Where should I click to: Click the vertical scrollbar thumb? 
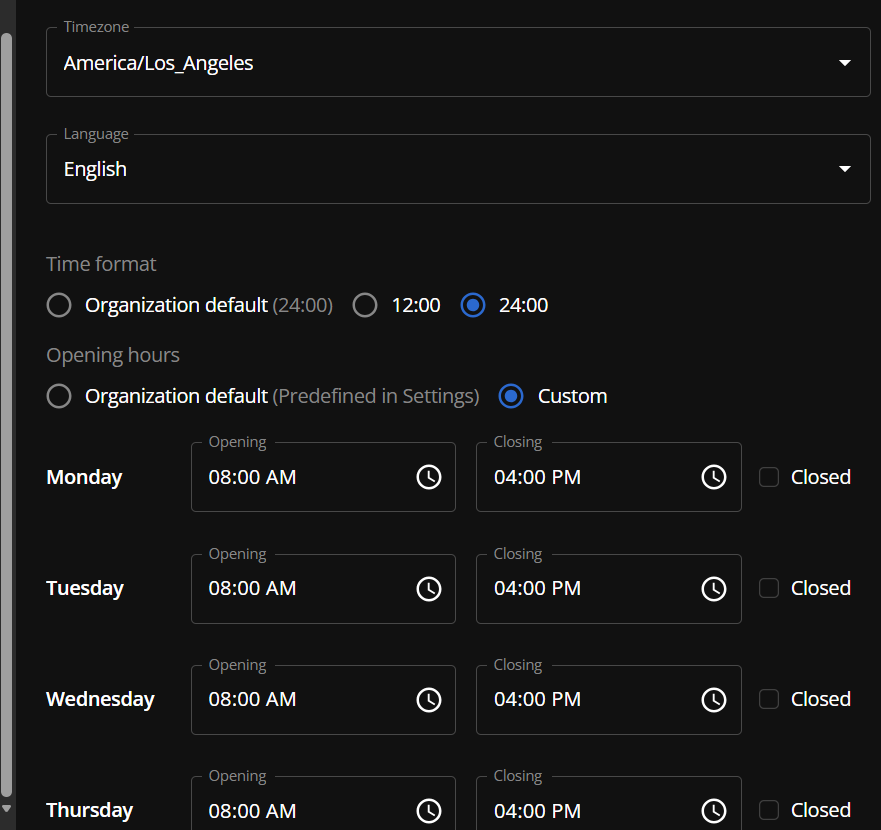point(6,415)
